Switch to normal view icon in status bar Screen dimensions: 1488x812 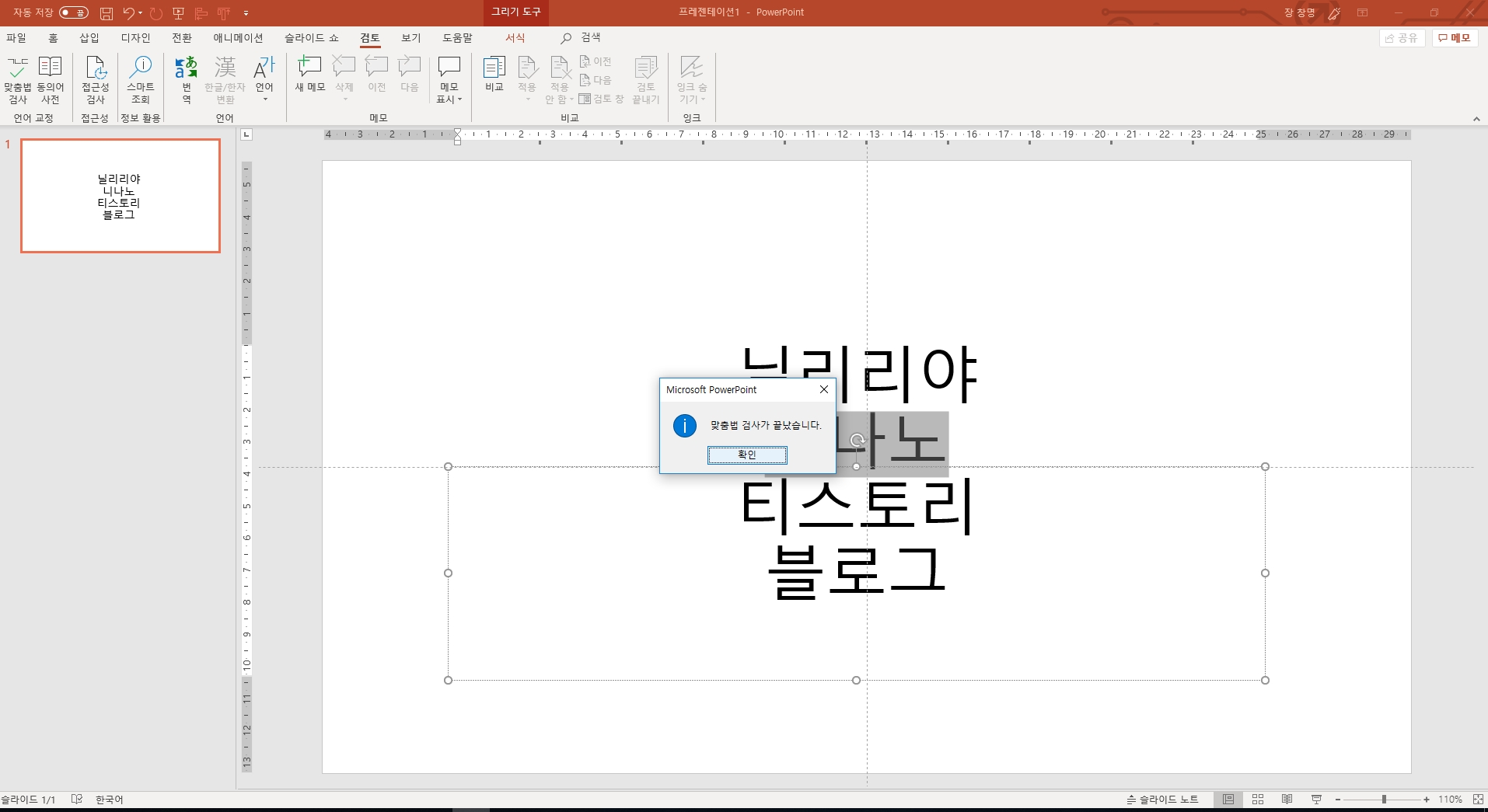1228,799
